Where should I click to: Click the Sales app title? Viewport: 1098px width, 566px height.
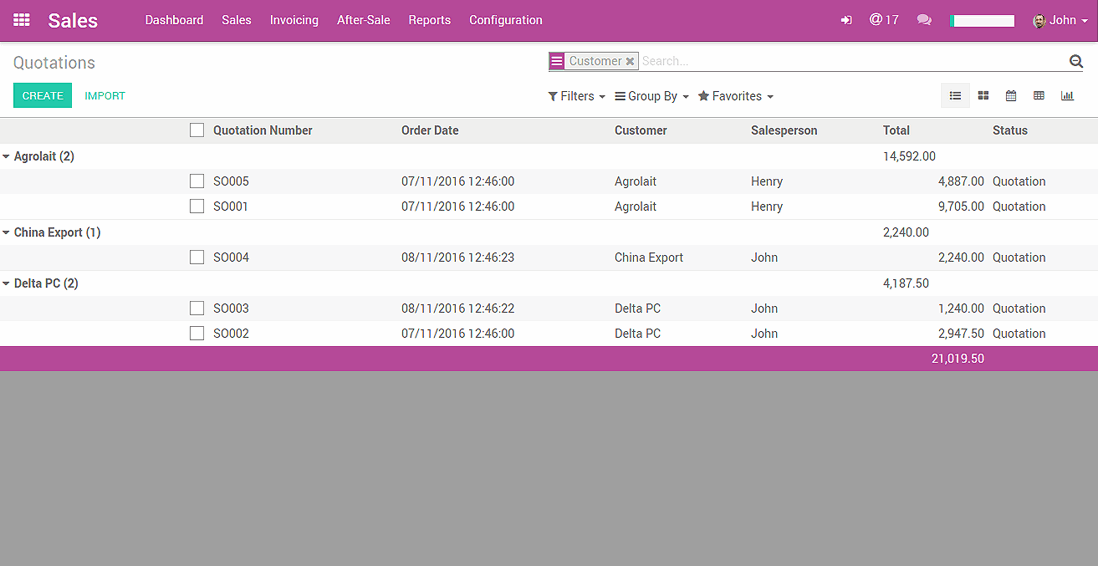[73, 20]
